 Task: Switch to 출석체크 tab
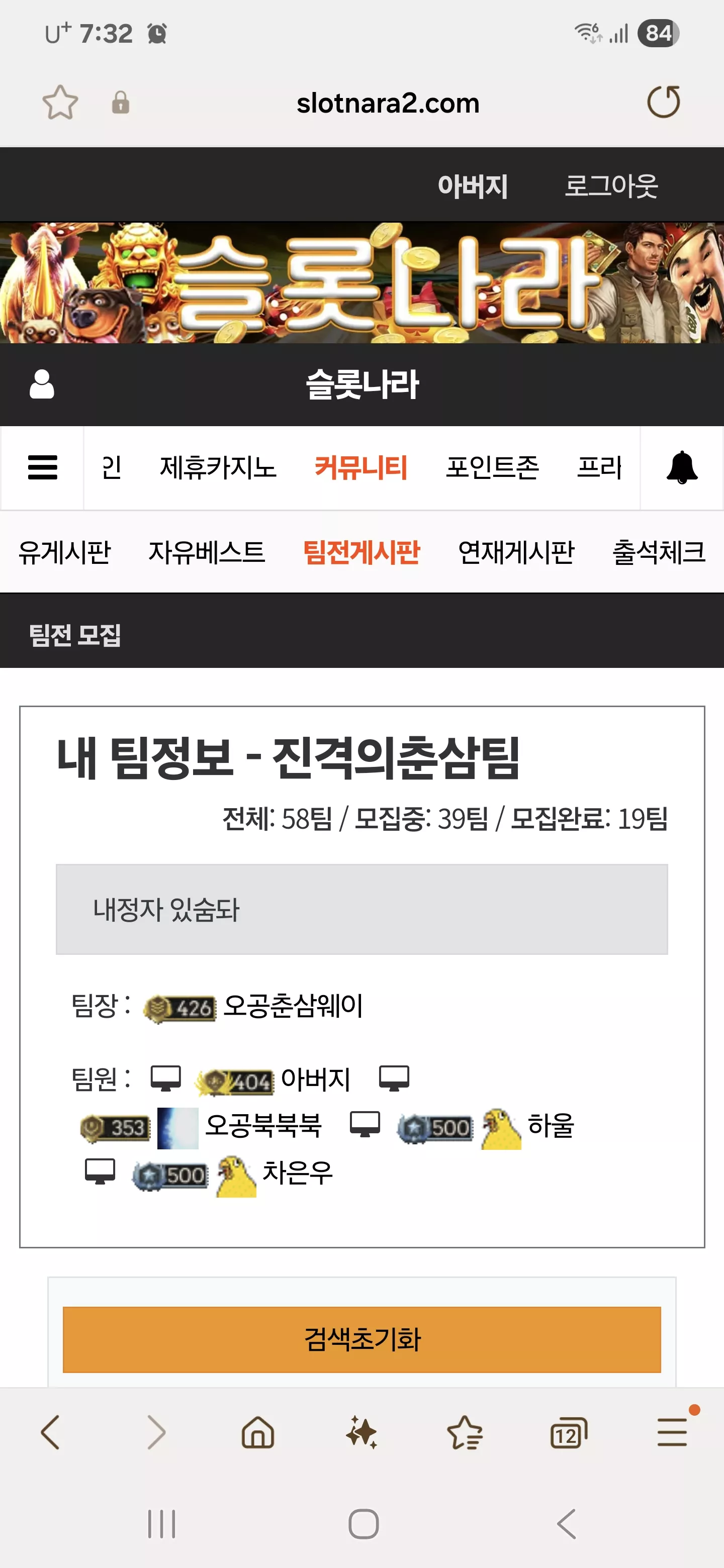click(x=659, y=551)
